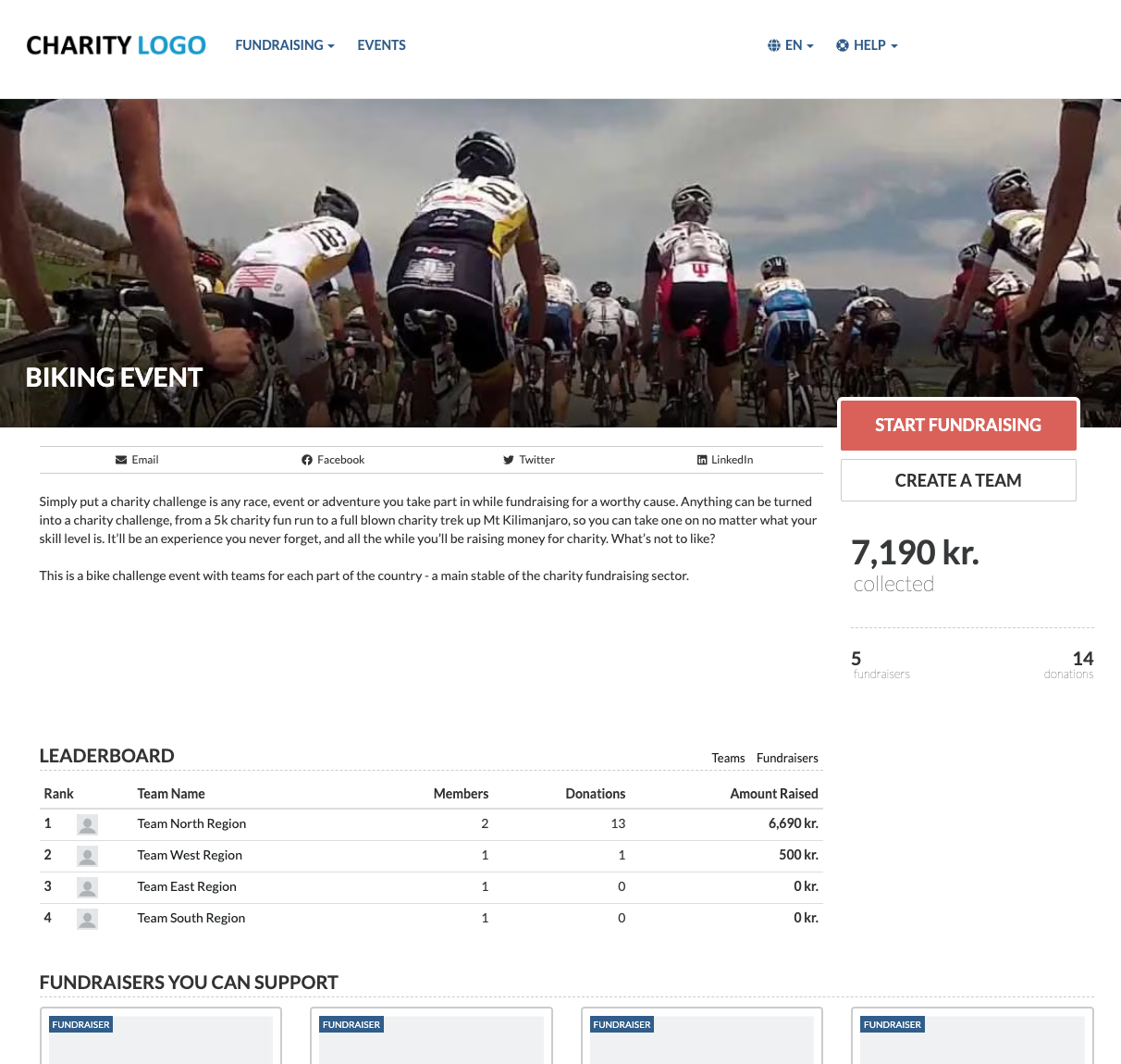Click Team North Region avatar icon
The height and width of the screenshot is (1064, 1121).
pos(87,824)
